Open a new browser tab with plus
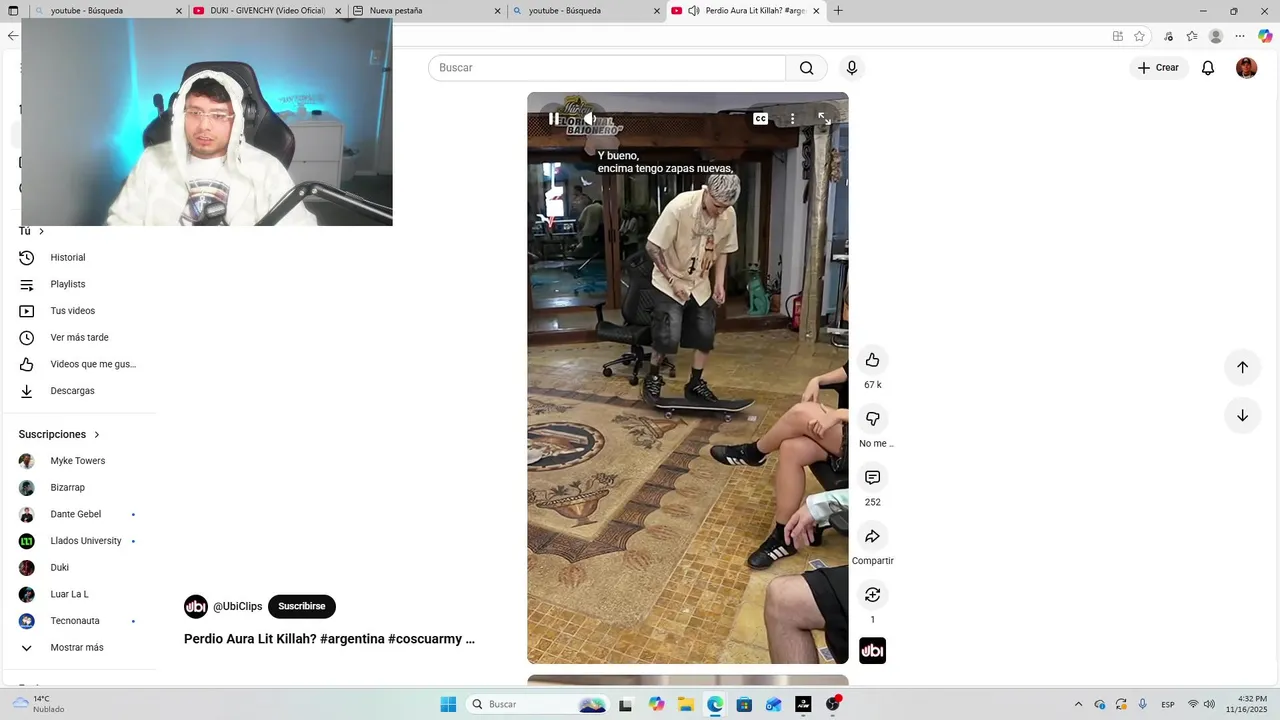Screen dimensions: 1280x720 pos(838,11)
